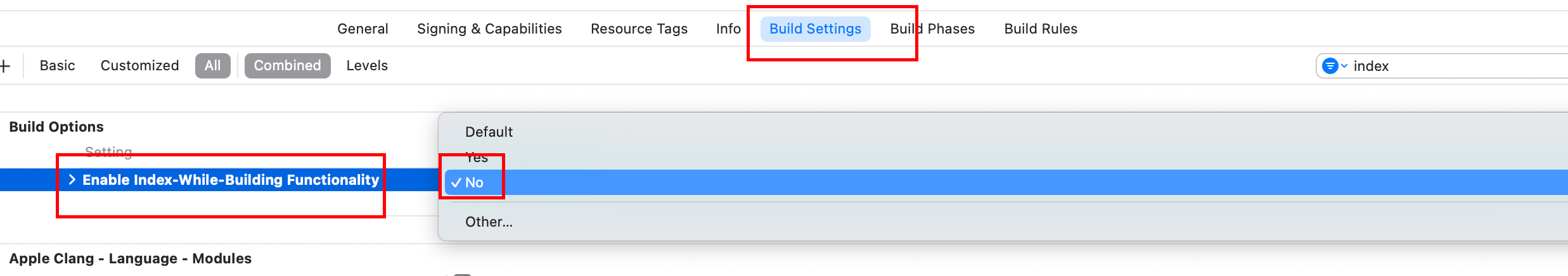Viewport: 1568px width, 276px height.
Task: Choose Default from the popup menu
Action: (489, 132)
